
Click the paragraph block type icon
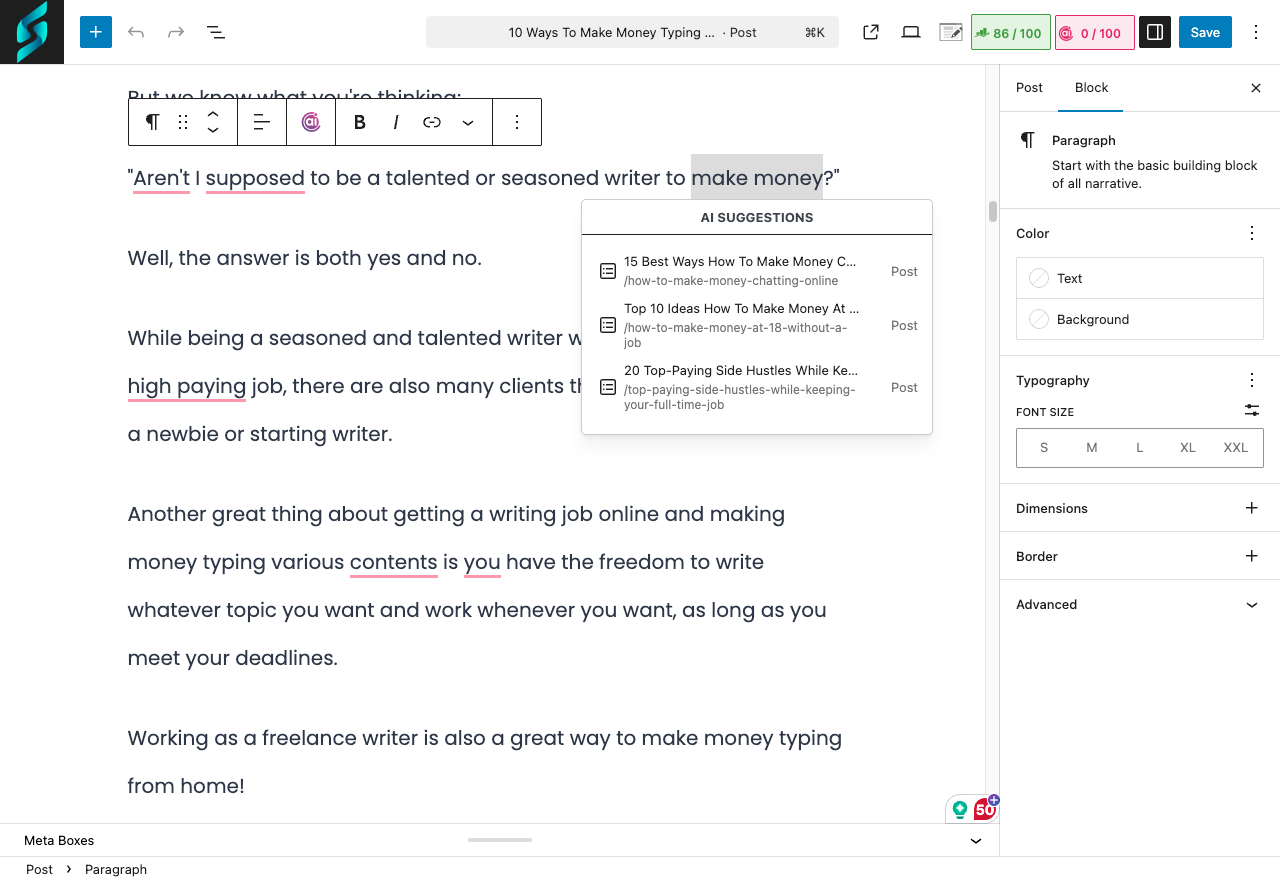(x=151, y=122)
